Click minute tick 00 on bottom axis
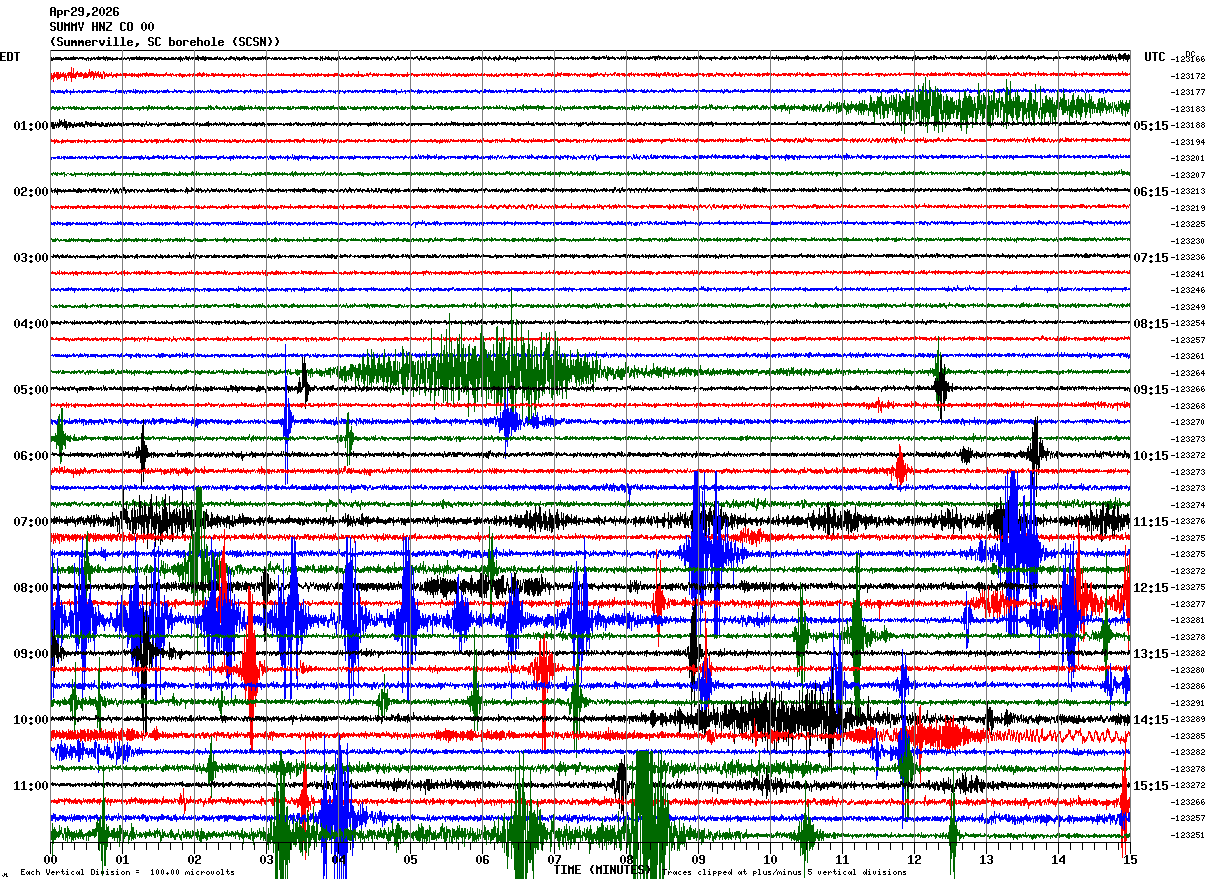This screenshot has height=886, width=1210. 50,859
